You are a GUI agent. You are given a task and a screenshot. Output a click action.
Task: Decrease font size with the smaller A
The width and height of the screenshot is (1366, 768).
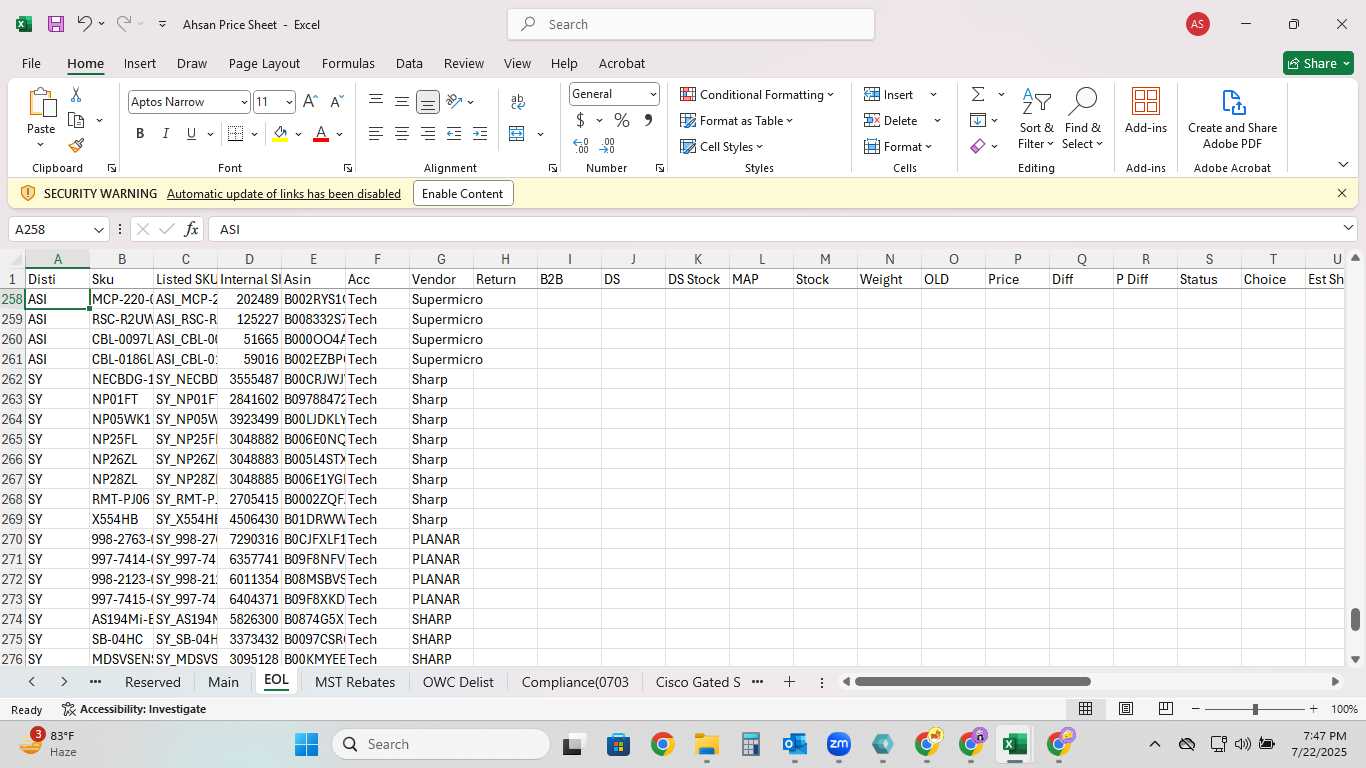(336, 102)
